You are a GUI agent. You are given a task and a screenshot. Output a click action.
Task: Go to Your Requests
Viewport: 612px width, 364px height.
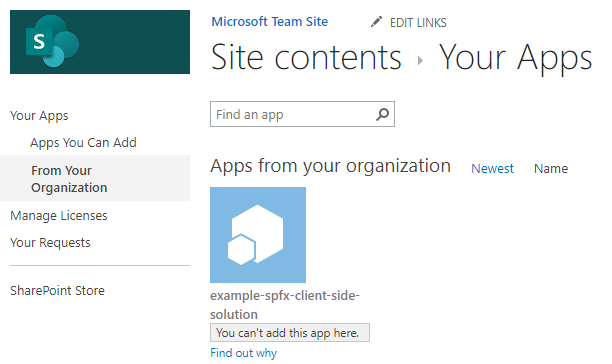click(x=50, y=243)
